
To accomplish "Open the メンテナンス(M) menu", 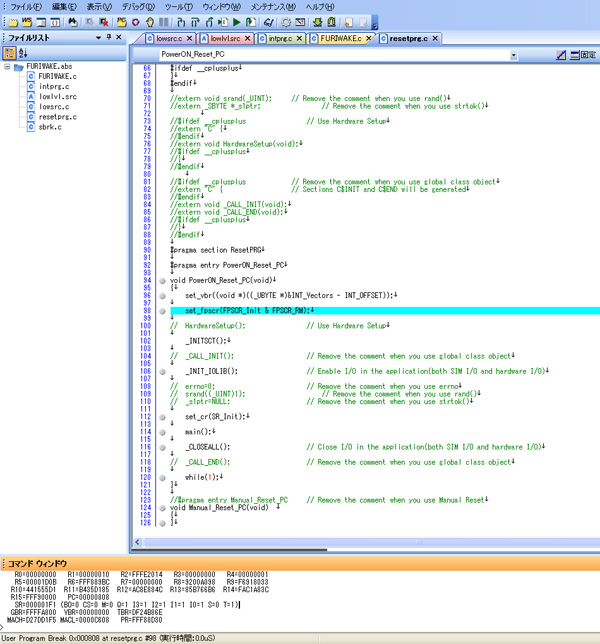I will click(273, 7).
